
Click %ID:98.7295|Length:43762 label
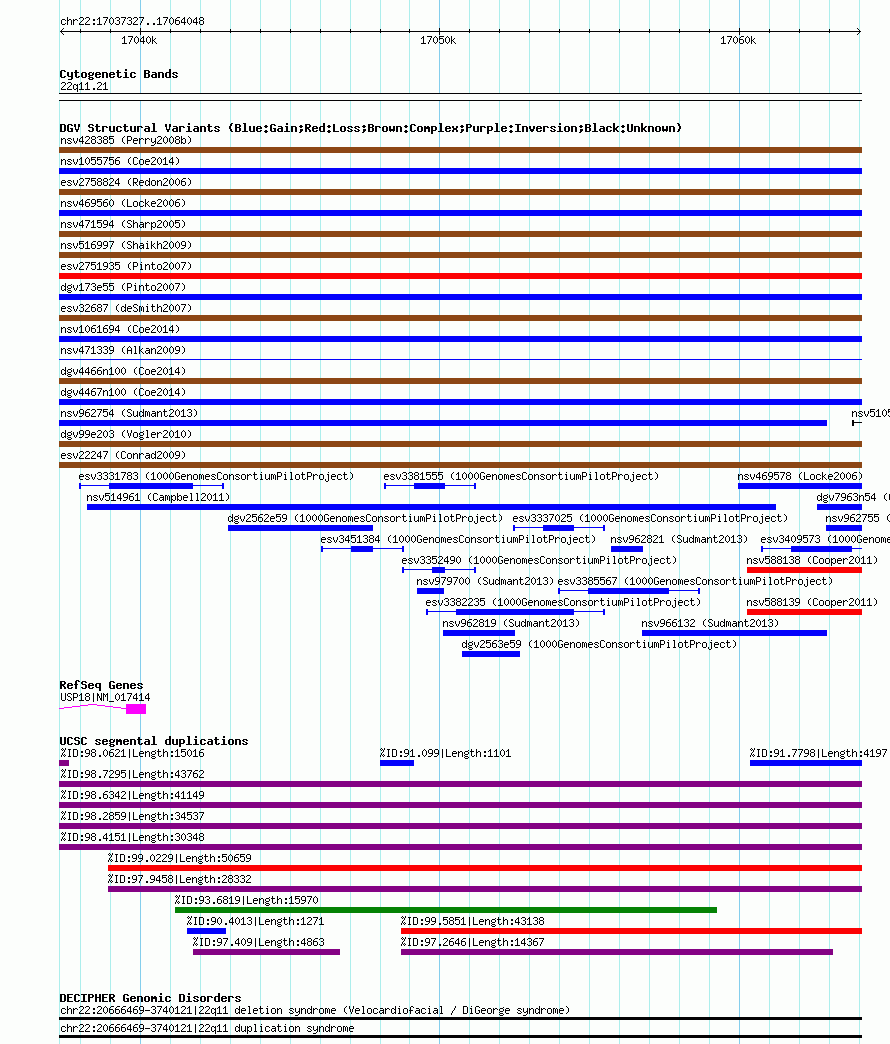(132, 774)
